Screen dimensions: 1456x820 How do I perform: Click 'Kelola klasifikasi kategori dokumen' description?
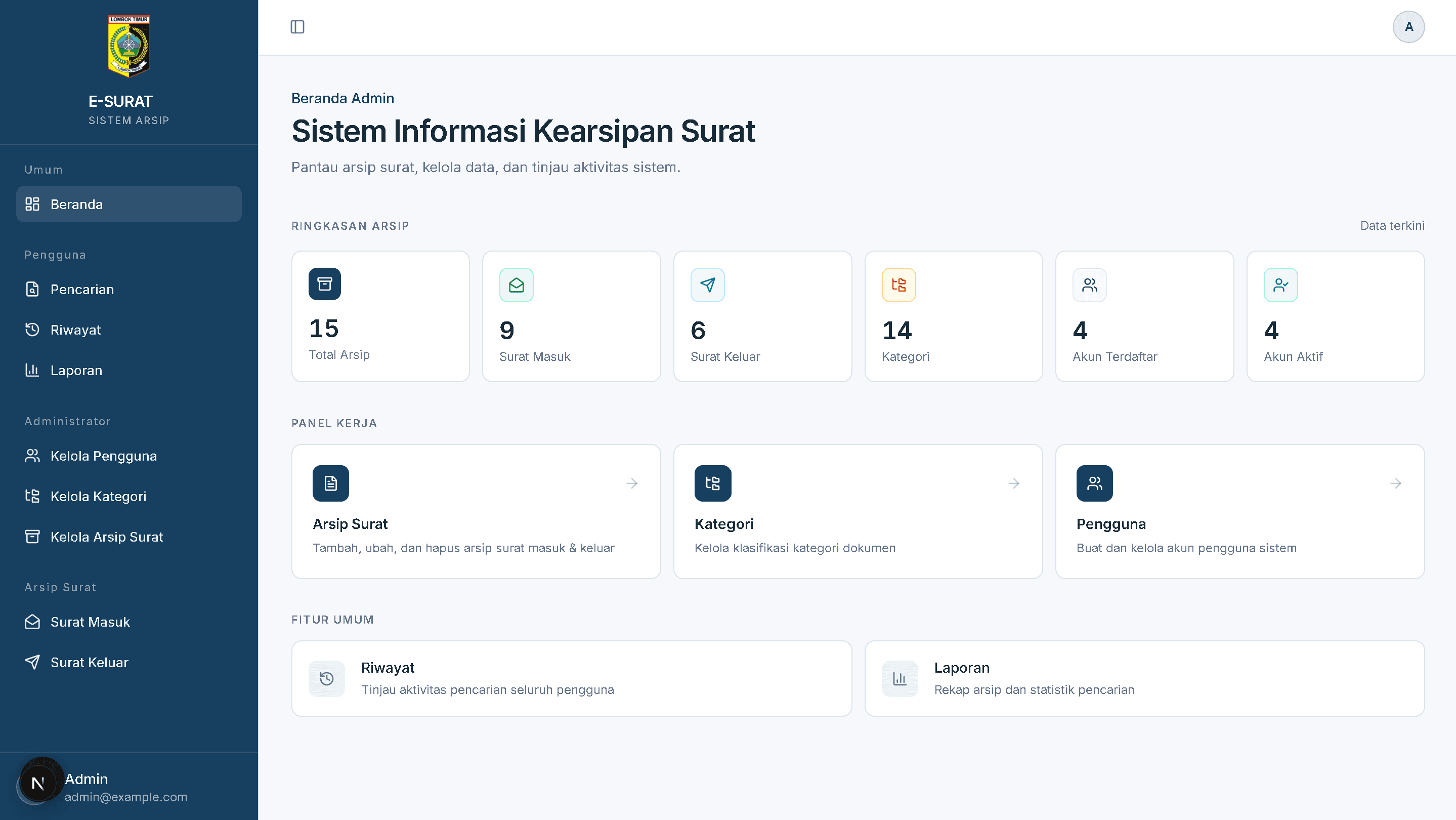(x=795, y=548)
